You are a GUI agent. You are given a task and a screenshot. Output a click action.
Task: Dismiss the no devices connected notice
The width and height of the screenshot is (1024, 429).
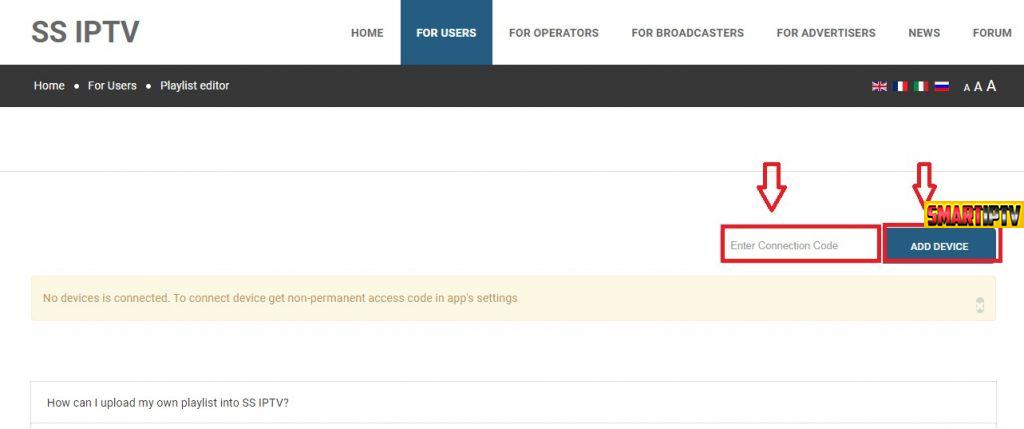pyautogui.click(x=980, y=305)
